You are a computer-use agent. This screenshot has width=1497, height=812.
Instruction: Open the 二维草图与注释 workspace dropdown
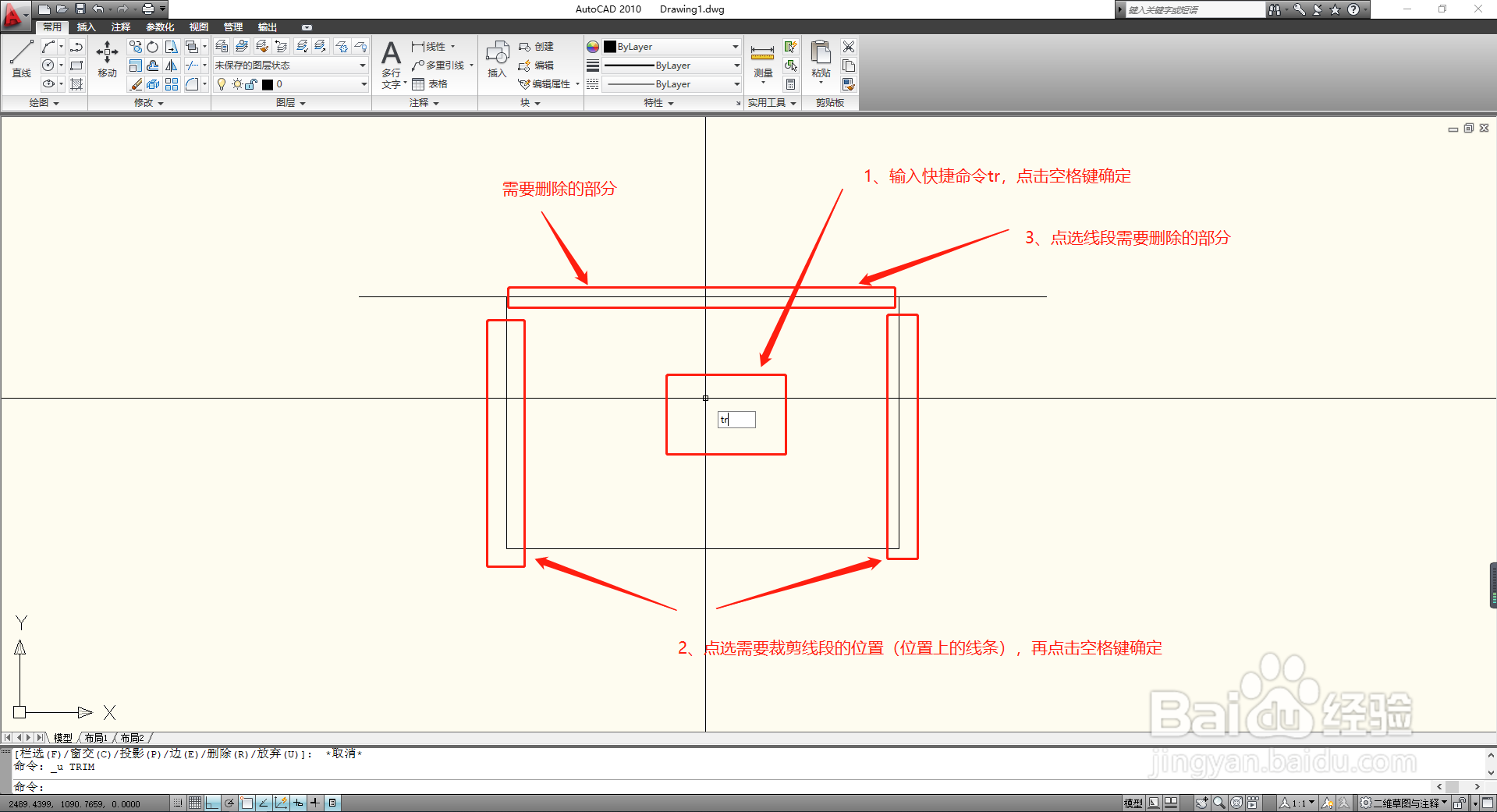coord(1404,803)
